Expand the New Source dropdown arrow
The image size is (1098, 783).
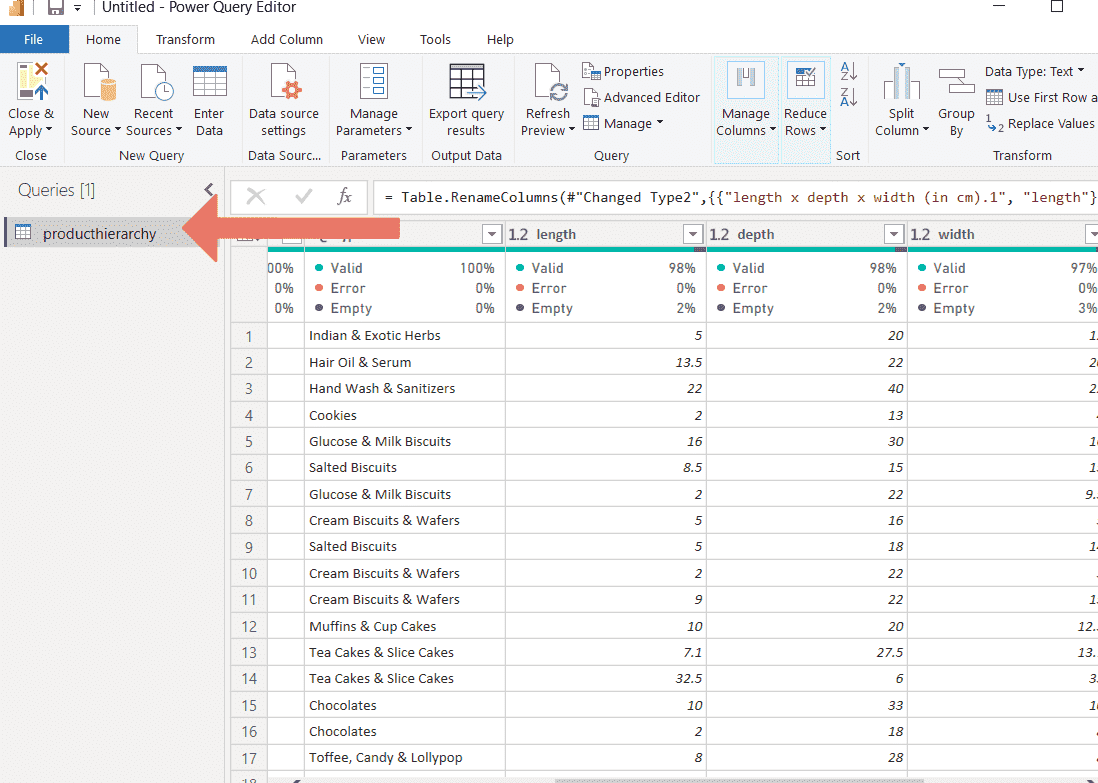pyautogui.click(x=118, y=130)
